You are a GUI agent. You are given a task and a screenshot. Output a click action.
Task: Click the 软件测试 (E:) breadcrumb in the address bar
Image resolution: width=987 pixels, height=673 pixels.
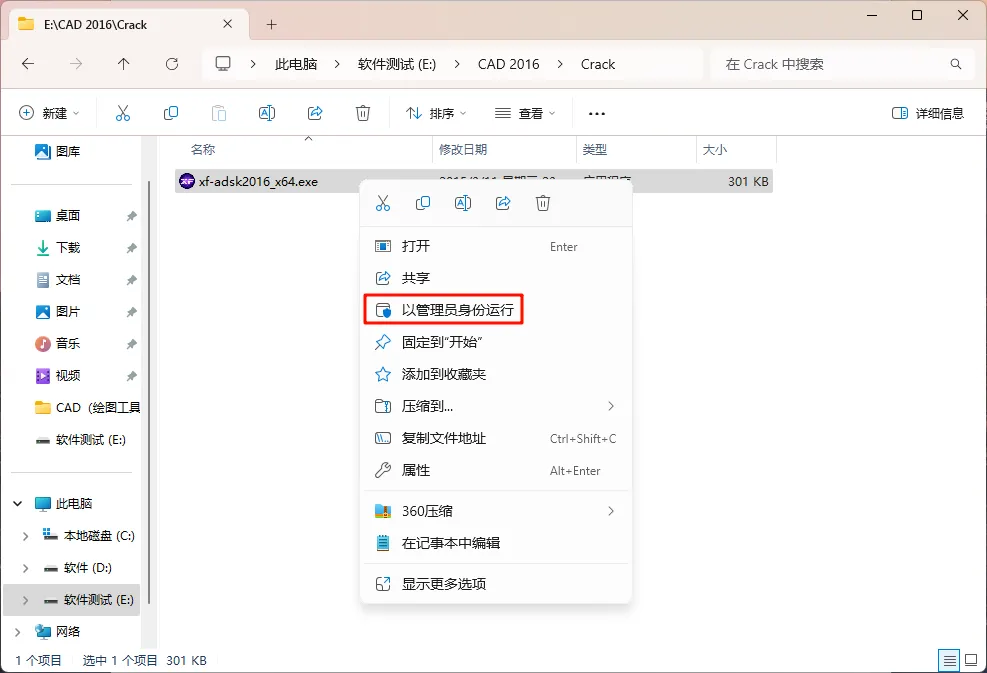tap(397, 64)
